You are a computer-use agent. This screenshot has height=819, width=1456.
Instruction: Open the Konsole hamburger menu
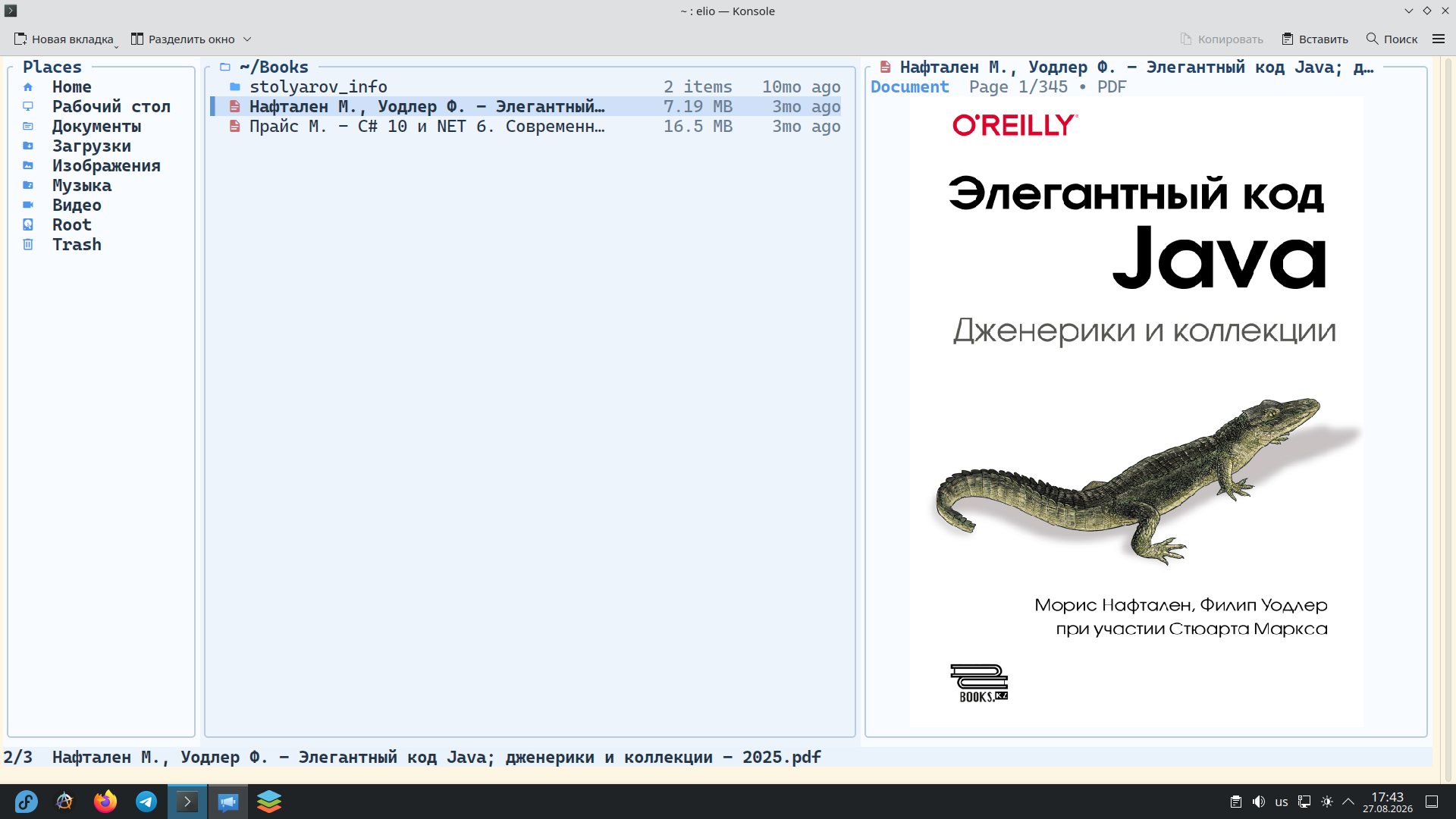[x=1439, y=39]
